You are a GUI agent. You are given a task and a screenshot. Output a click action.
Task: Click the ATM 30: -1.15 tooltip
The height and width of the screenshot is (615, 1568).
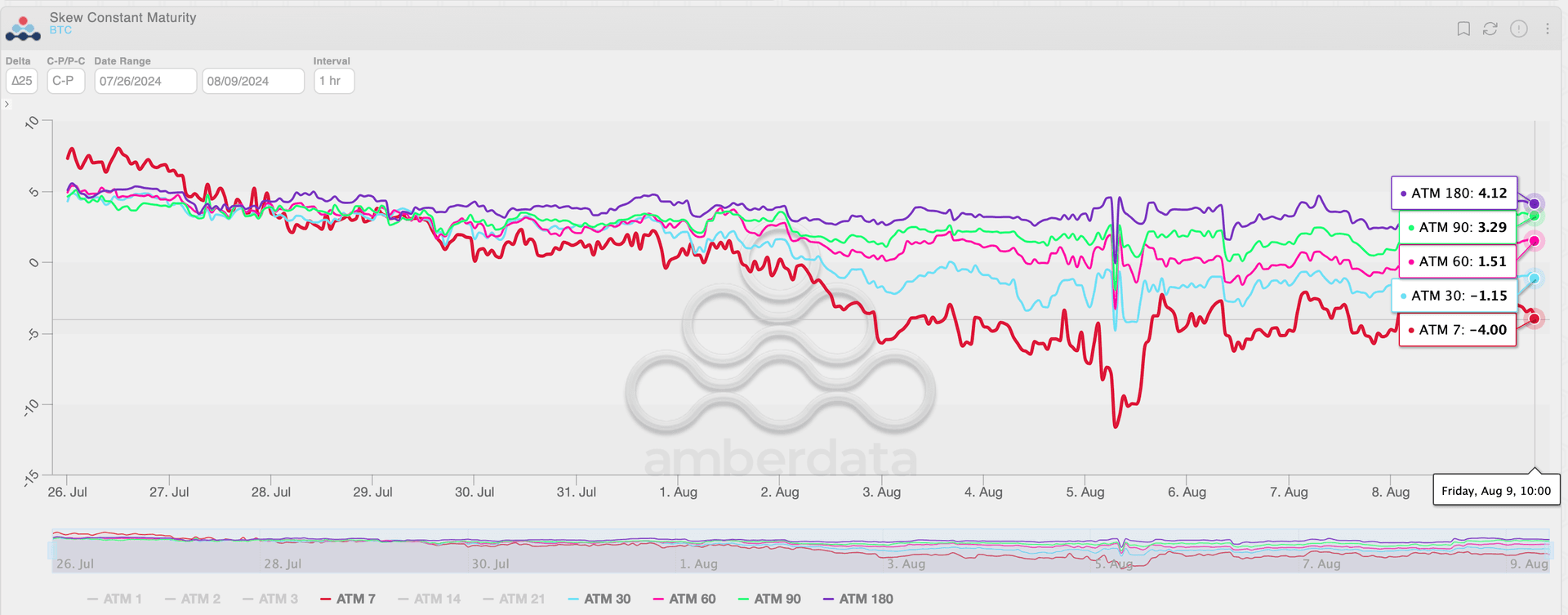tap(1454, 296)
